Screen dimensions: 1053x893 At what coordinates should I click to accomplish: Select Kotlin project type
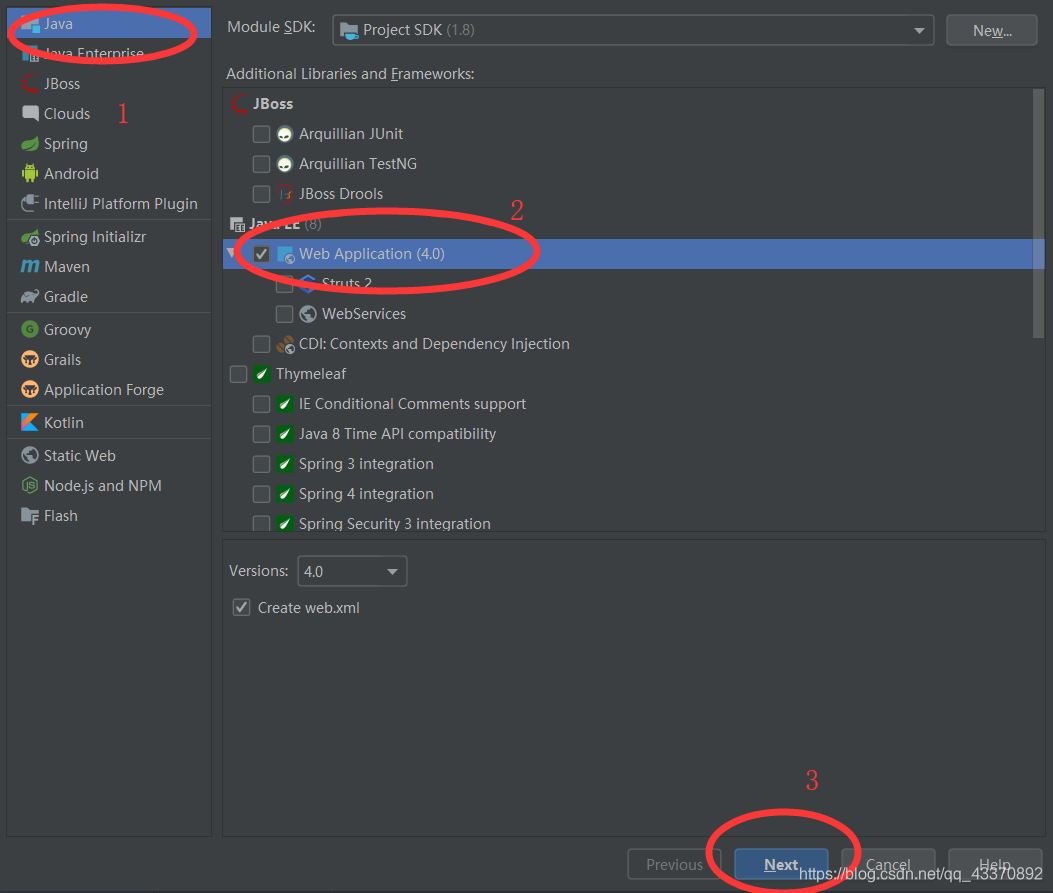109,422
